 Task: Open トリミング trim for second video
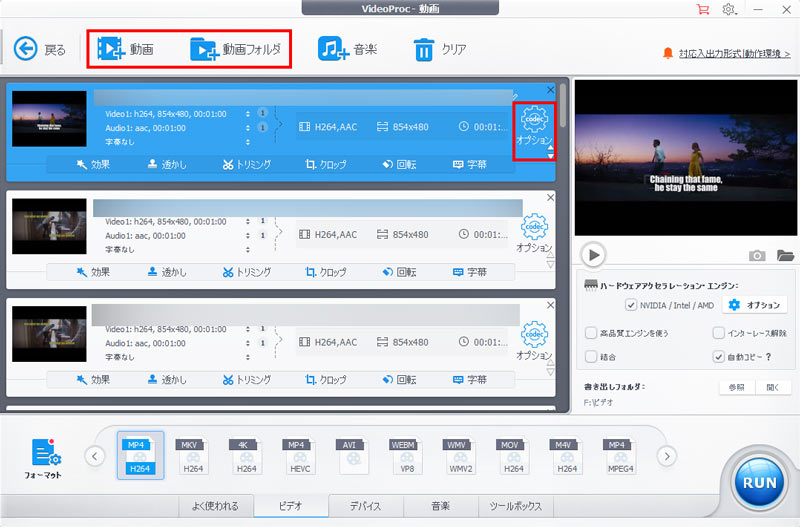click(x=246, y=272)
